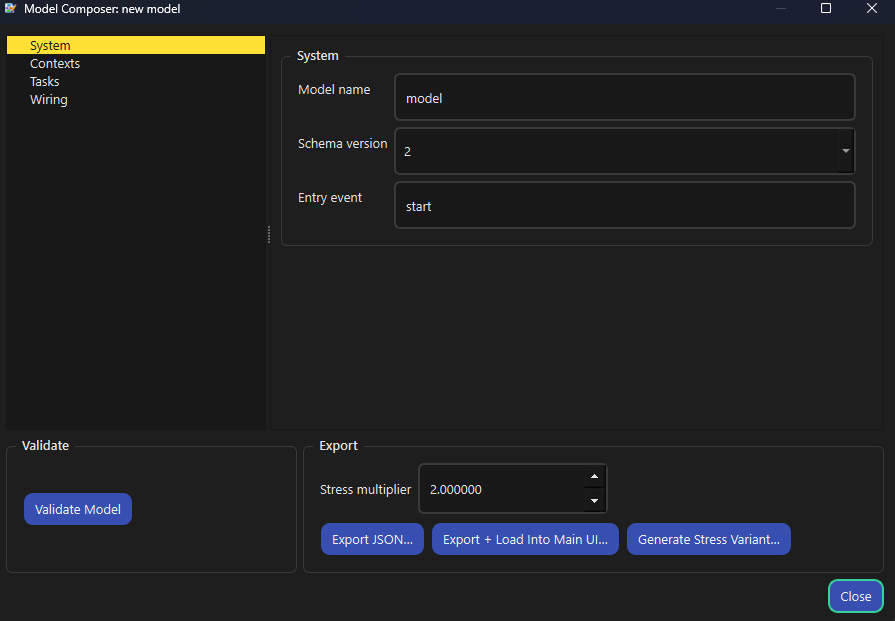Image resolution: width=895 pixels, height=621 pixels.
Task: Decrease Stress multiplier with down arrow
Action: (x=594, y=501)
